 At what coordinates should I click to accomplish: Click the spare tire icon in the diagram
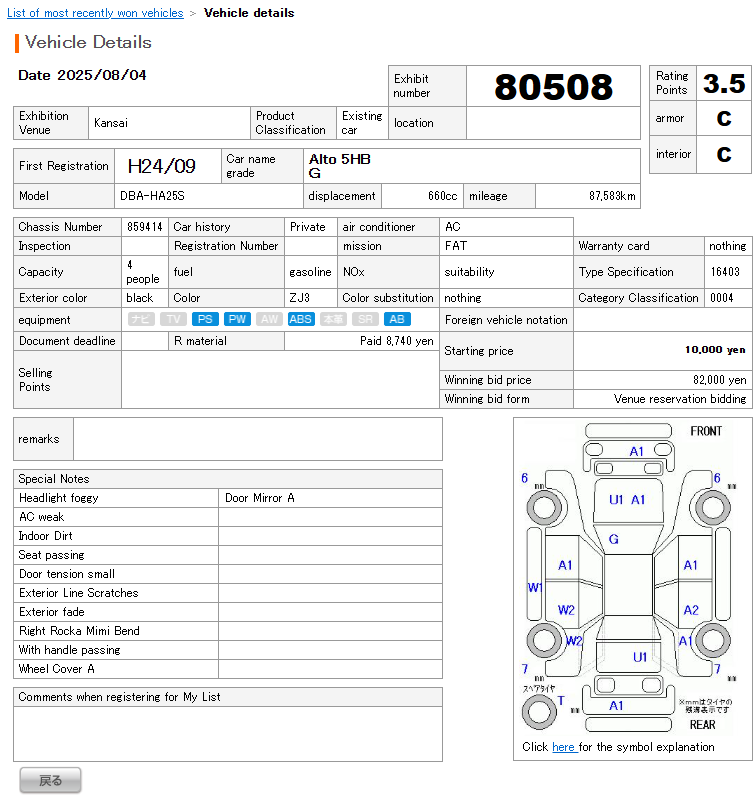[540, 712]
